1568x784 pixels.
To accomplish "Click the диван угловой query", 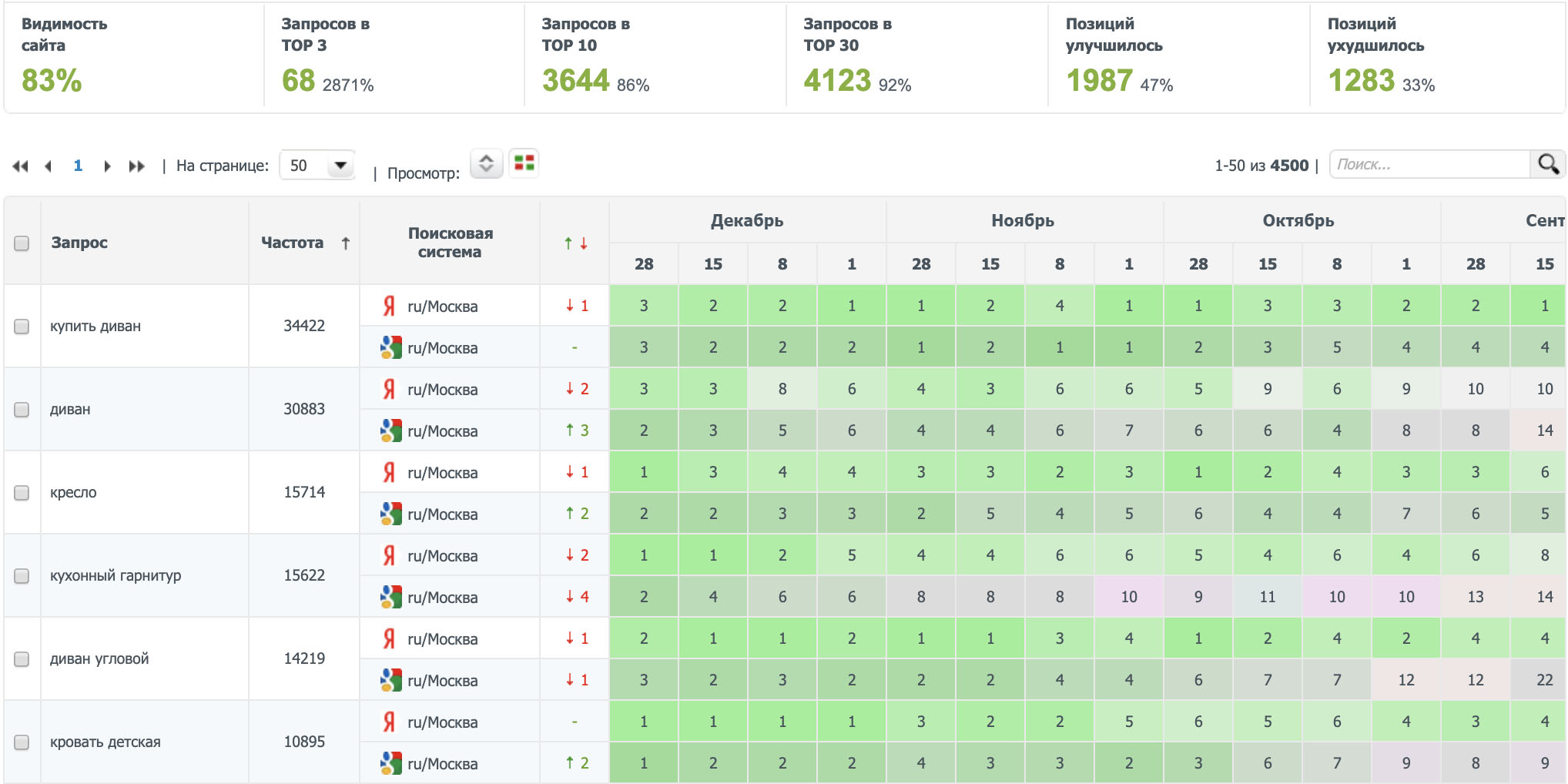I will tap(99, 658).
